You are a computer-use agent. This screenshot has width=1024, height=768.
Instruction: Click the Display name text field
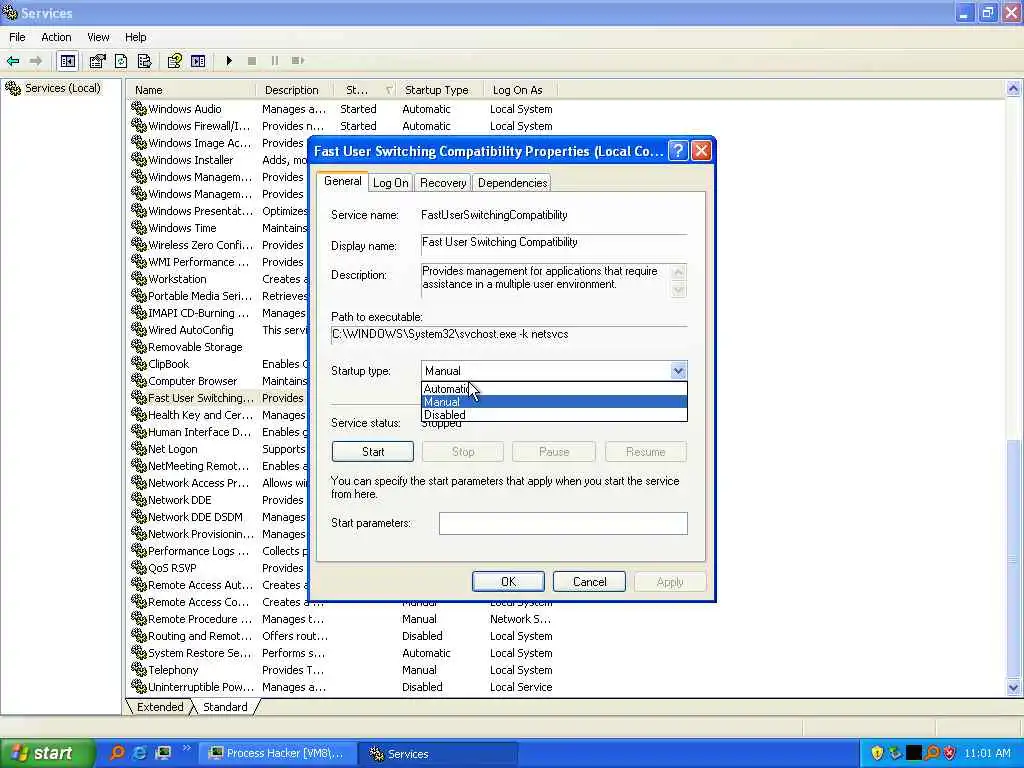tap(554, 244)
